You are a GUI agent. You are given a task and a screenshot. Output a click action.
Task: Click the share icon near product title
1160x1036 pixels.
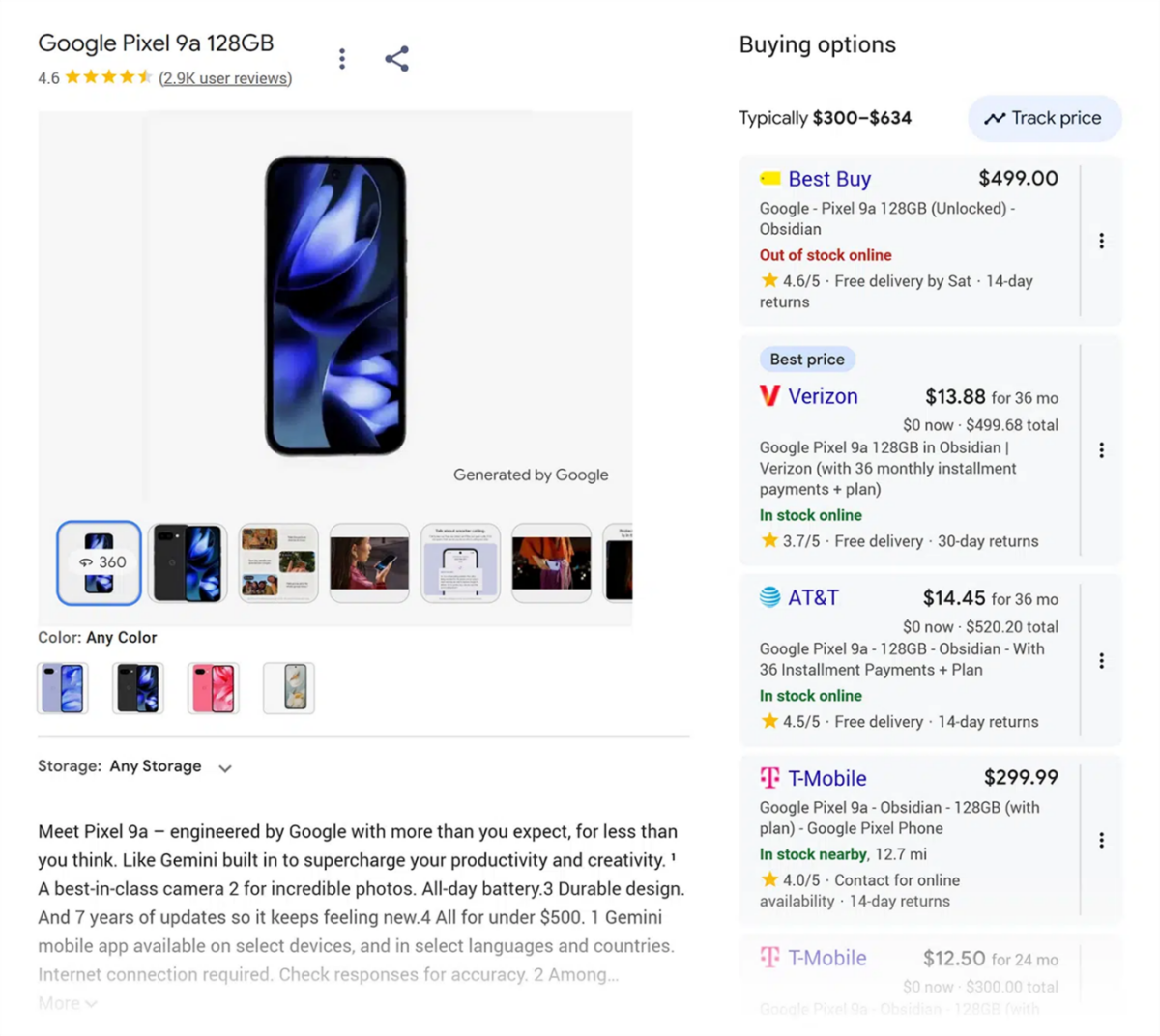tap(396, 59)
